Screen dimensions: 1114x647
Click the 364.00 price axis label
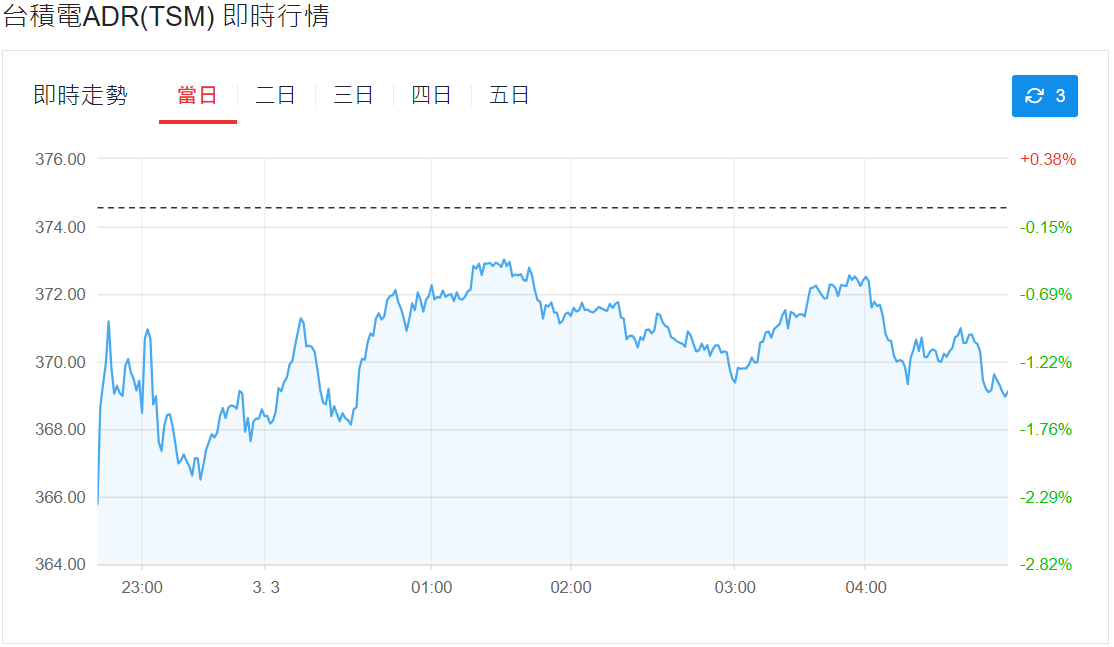pos(61,565)
